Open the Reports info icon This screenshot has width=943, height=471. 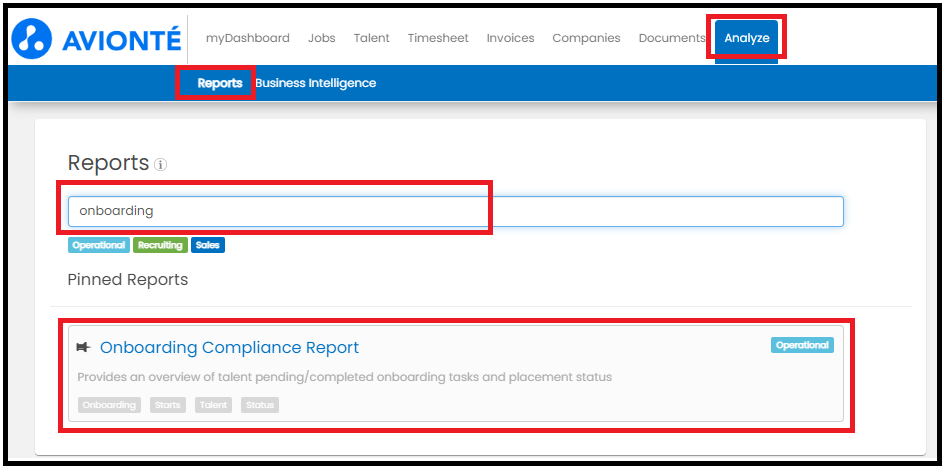pyautogui.click(x=161, y=164)
